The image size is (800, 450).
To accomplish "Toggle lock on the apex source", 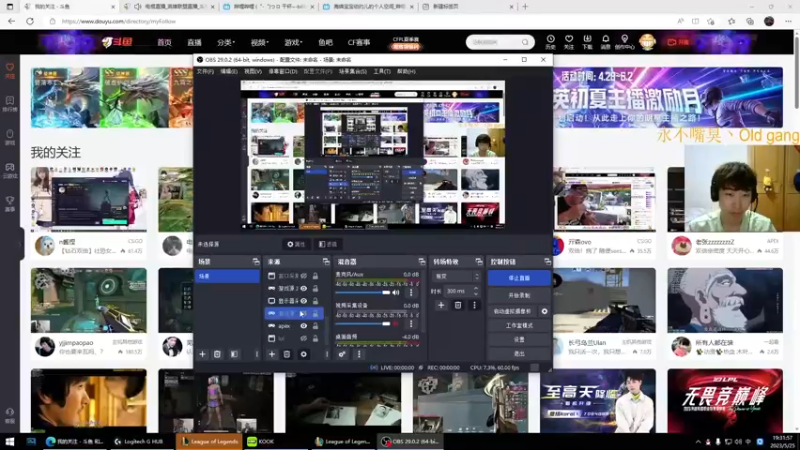I will 315,326.
